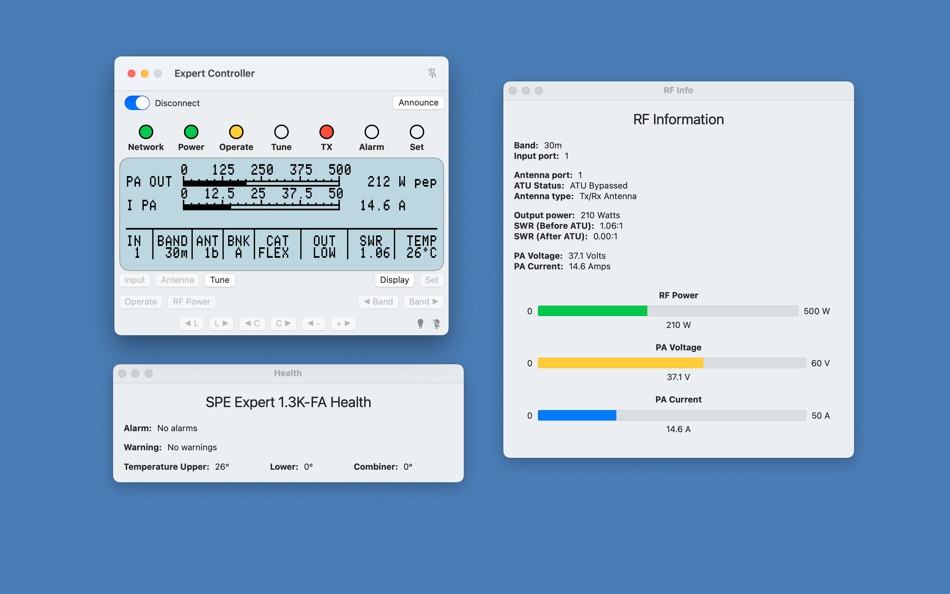Toggle the Disconnect switch
The width and height of the screenshot is (950, 594).
(136, 103)
